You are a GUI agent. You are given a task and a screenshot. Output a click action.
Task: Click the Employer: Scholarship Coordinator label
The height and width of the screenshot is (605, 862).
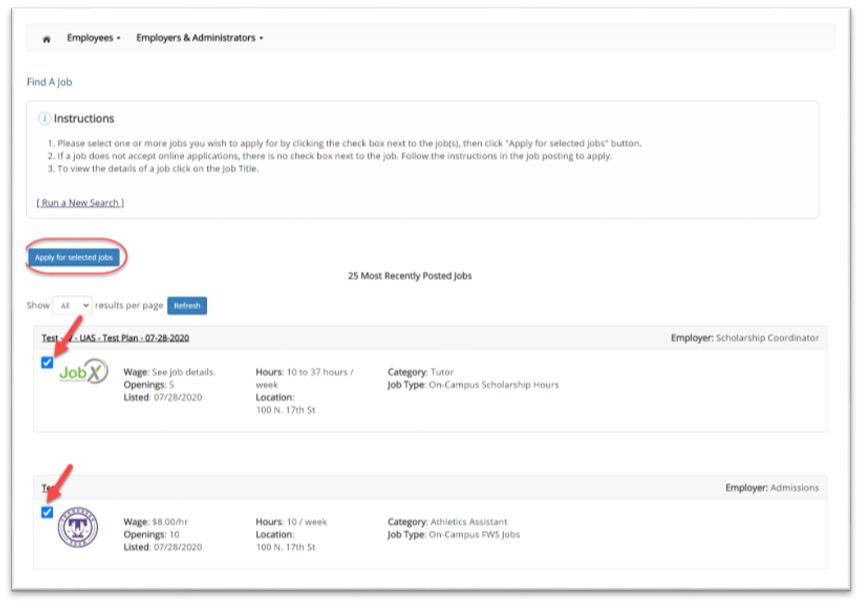(x=744, y=338)
